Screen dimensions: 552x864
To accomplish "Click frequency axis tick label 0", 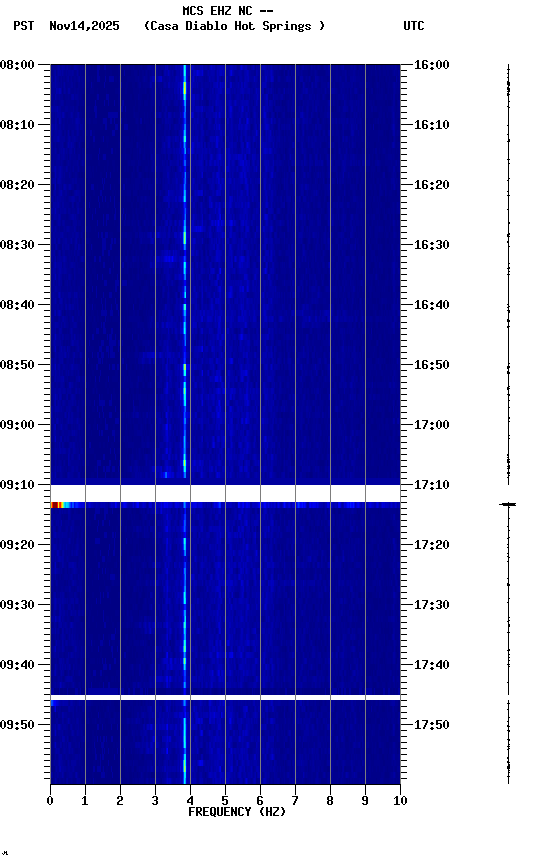I will coord(50,801).
